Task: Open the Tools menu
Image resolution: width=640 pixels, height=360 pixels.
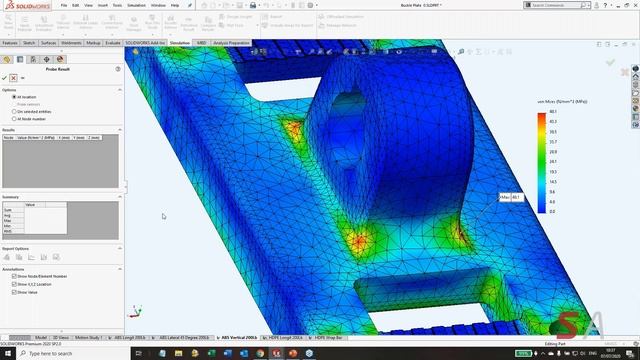Action: point(117,5)
